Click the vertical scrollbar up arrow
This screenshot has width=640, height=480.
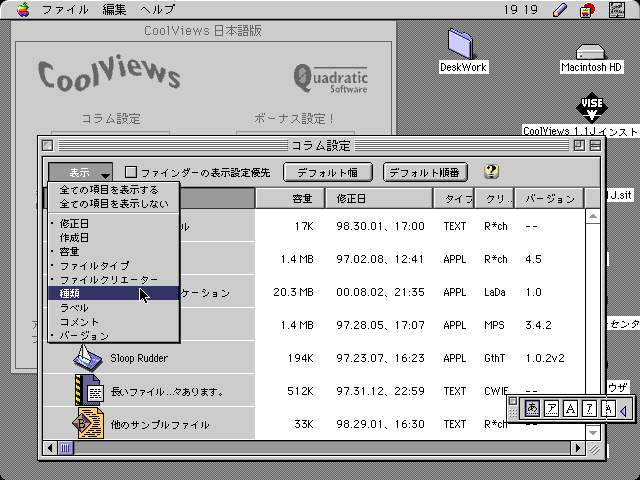pos(593,216)
